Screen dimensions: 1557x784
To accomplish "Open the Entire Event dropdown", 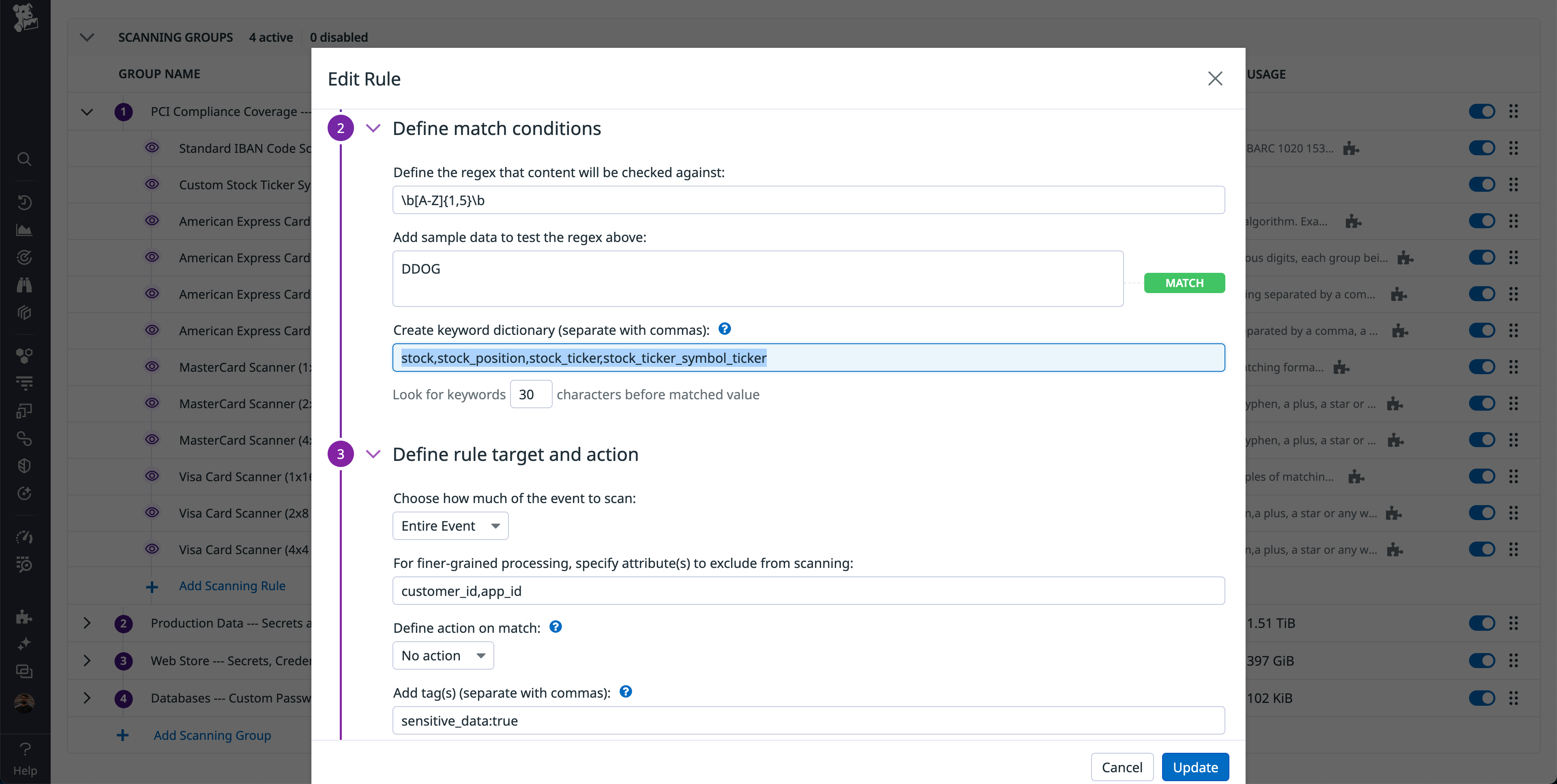I will click(450, 525).
